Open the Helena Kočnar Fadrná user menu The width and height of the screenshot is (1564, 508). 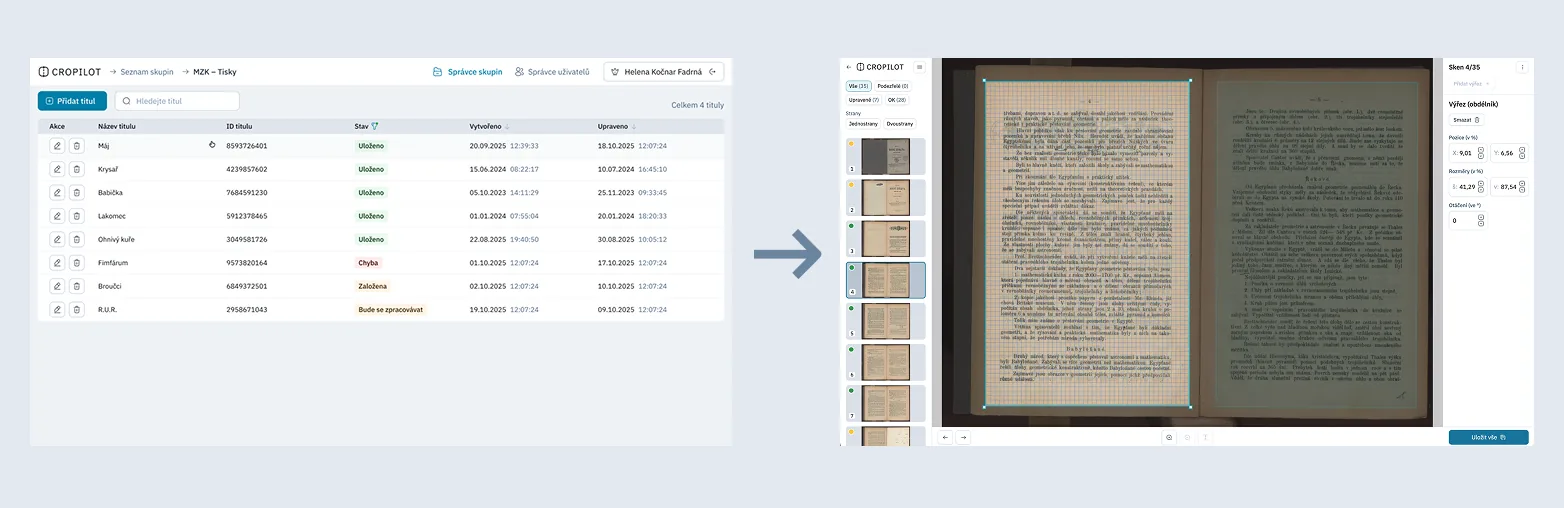pos(664,72)
